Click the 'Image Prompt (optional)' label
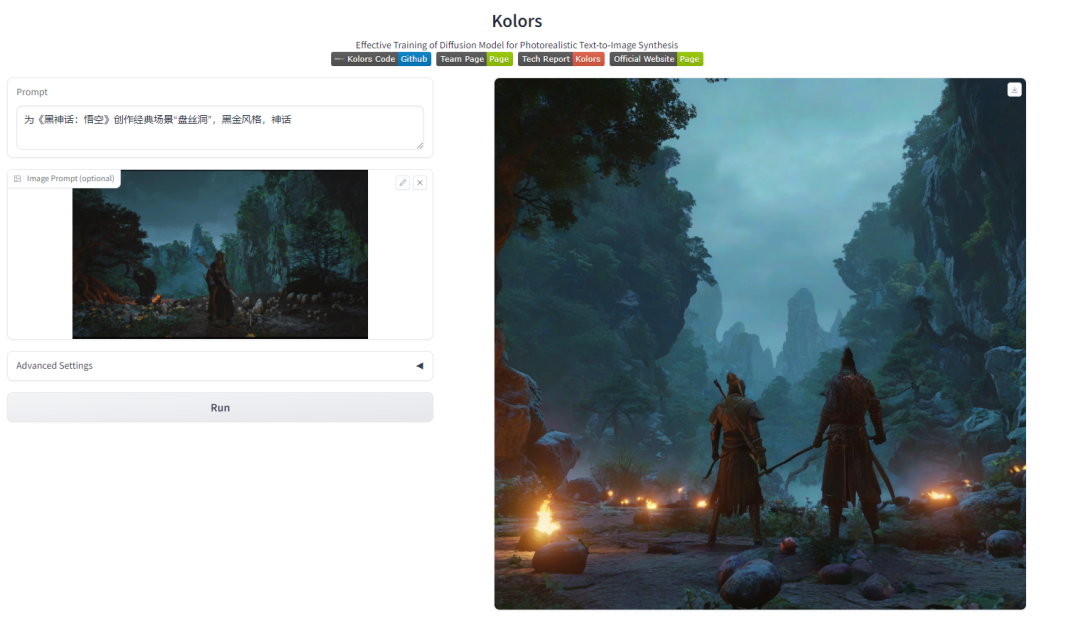 70,179
